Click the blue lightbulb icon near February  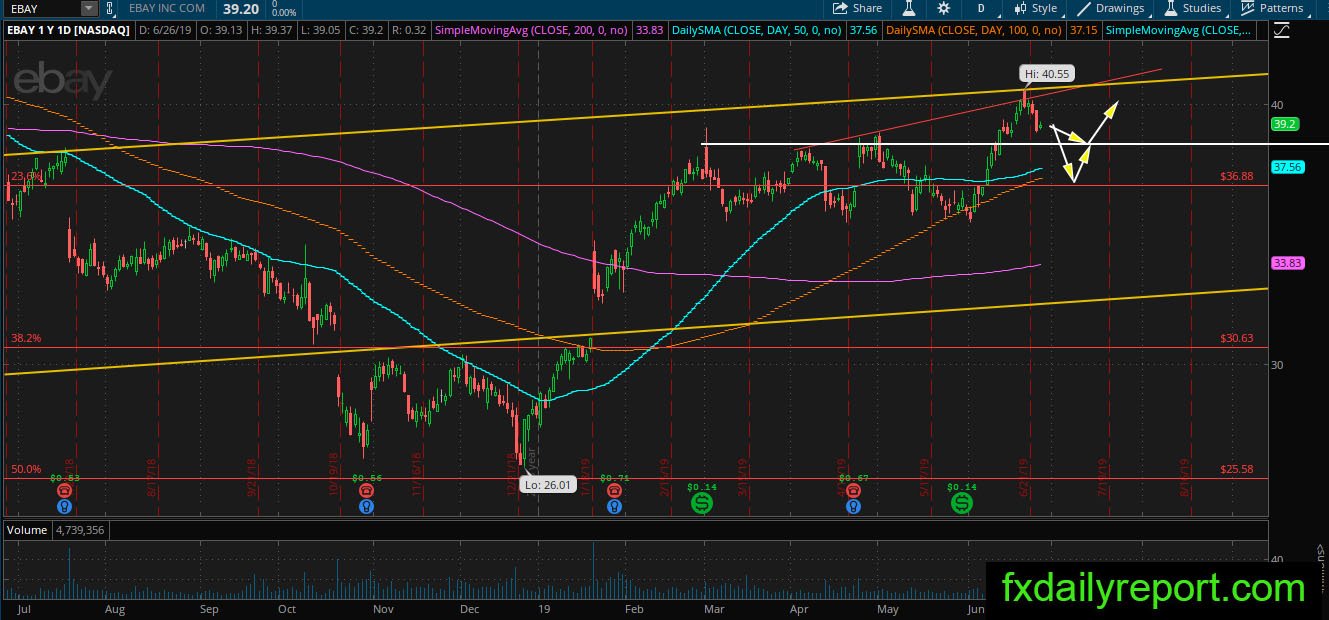point(612,507)
